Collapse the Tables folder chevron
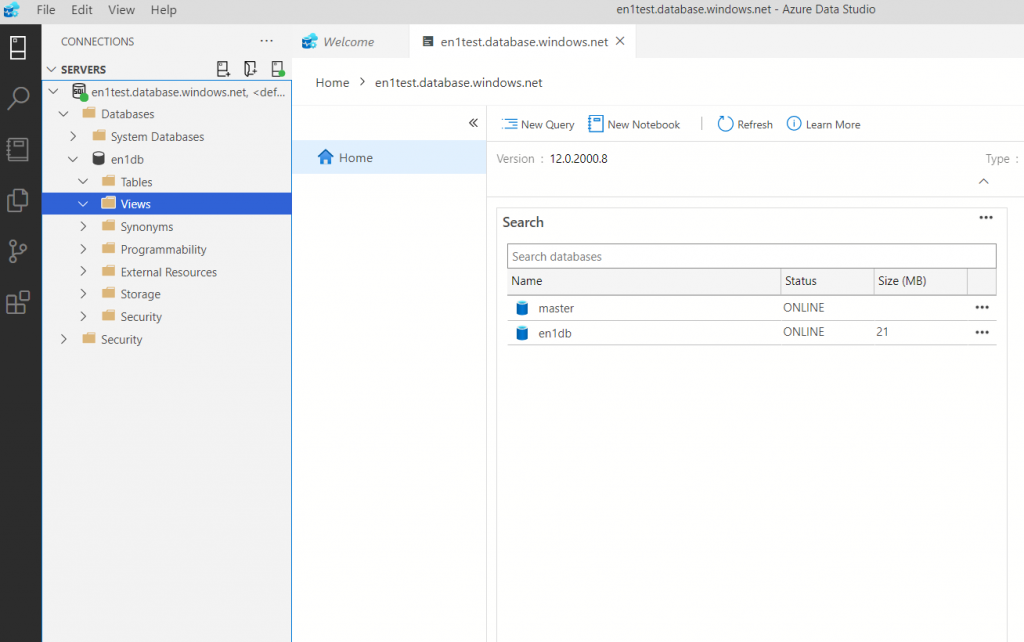 [x=83, y=182]
